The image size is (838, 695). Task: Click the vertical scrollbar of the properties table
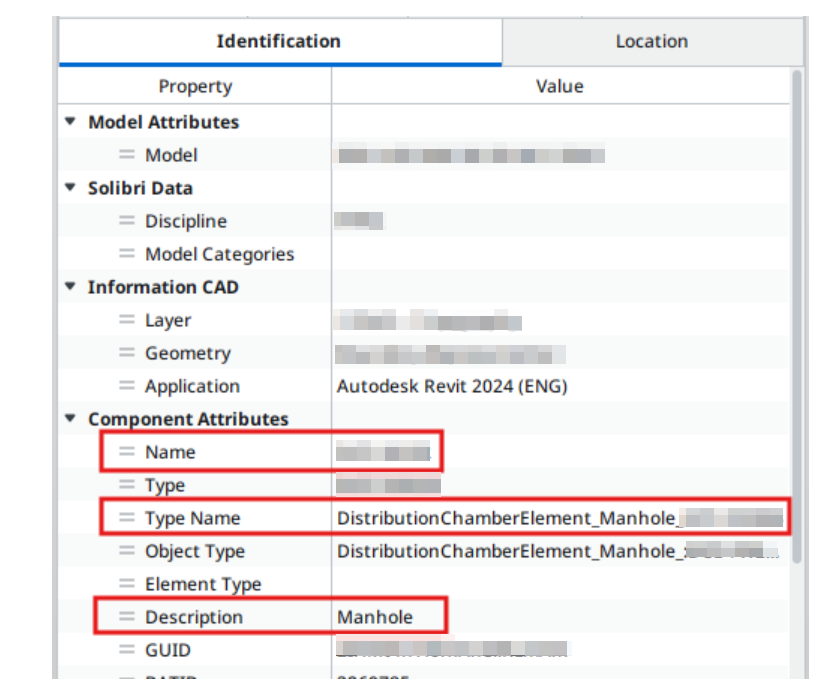tap(797, 315)
